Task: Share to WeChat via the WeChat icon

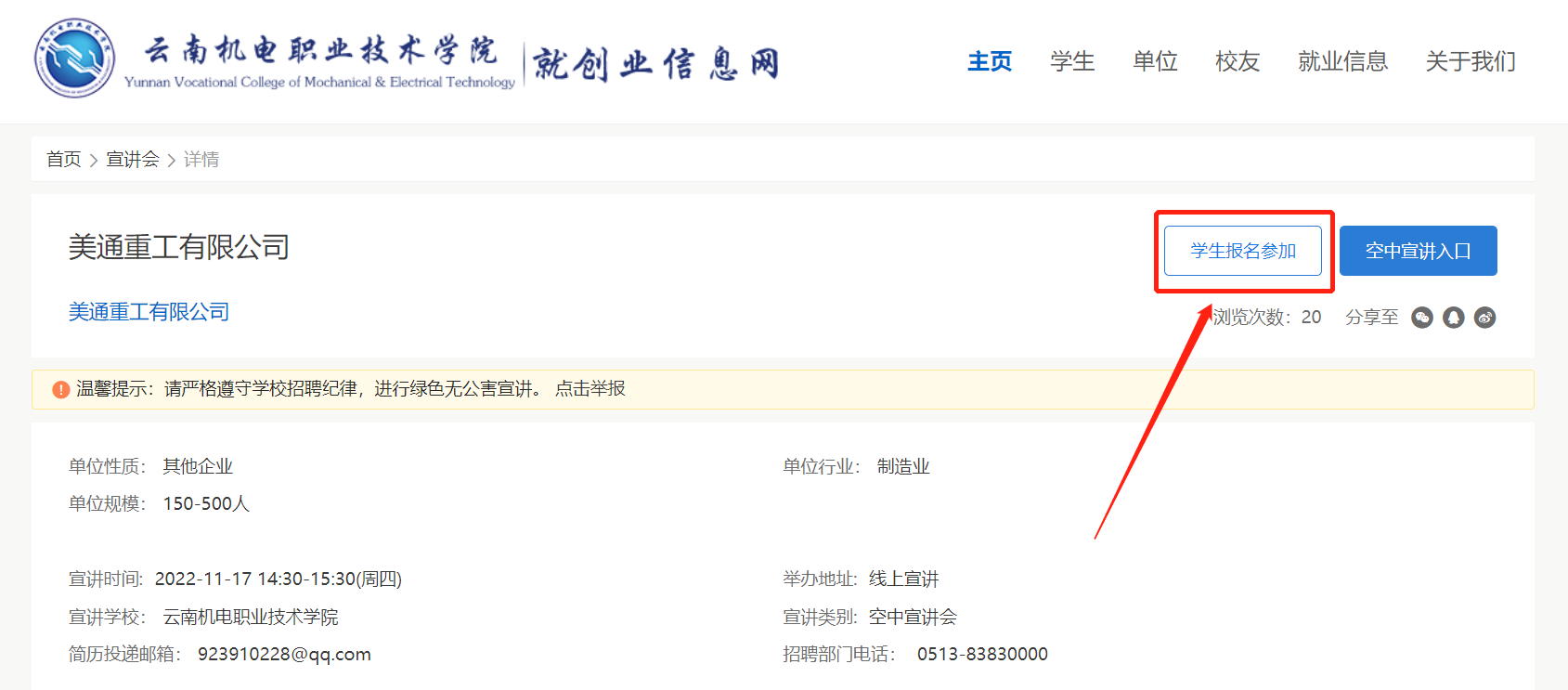Action: point(1422,318)
